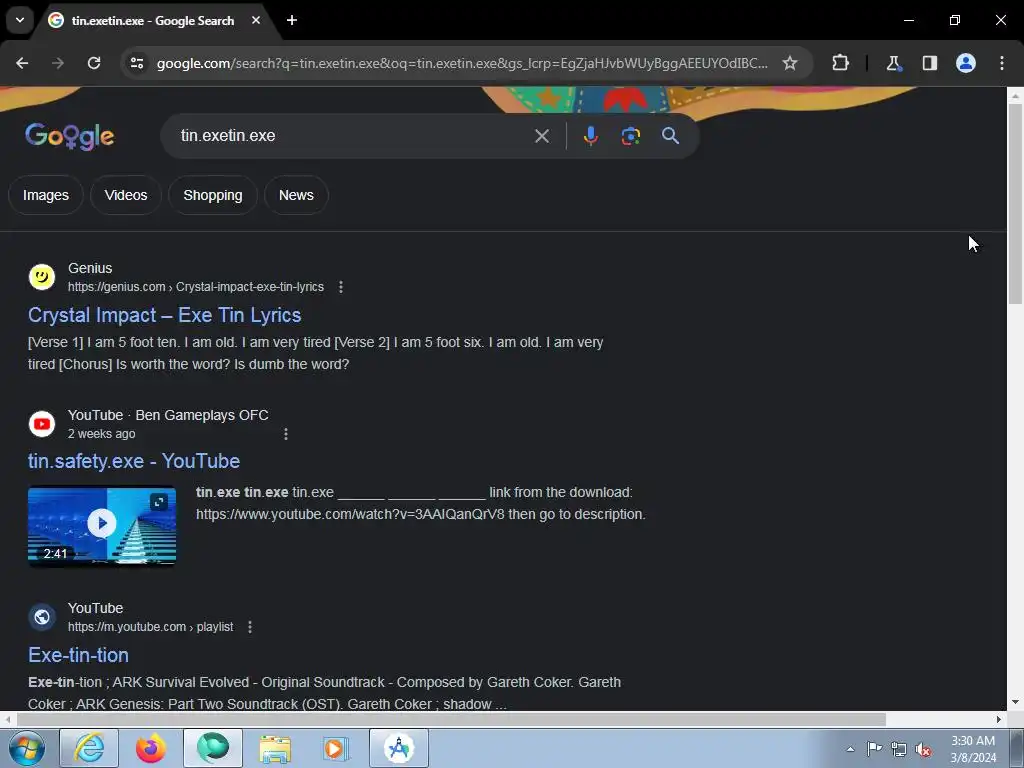
Task: Reload the current page
Action: [94, 63]
